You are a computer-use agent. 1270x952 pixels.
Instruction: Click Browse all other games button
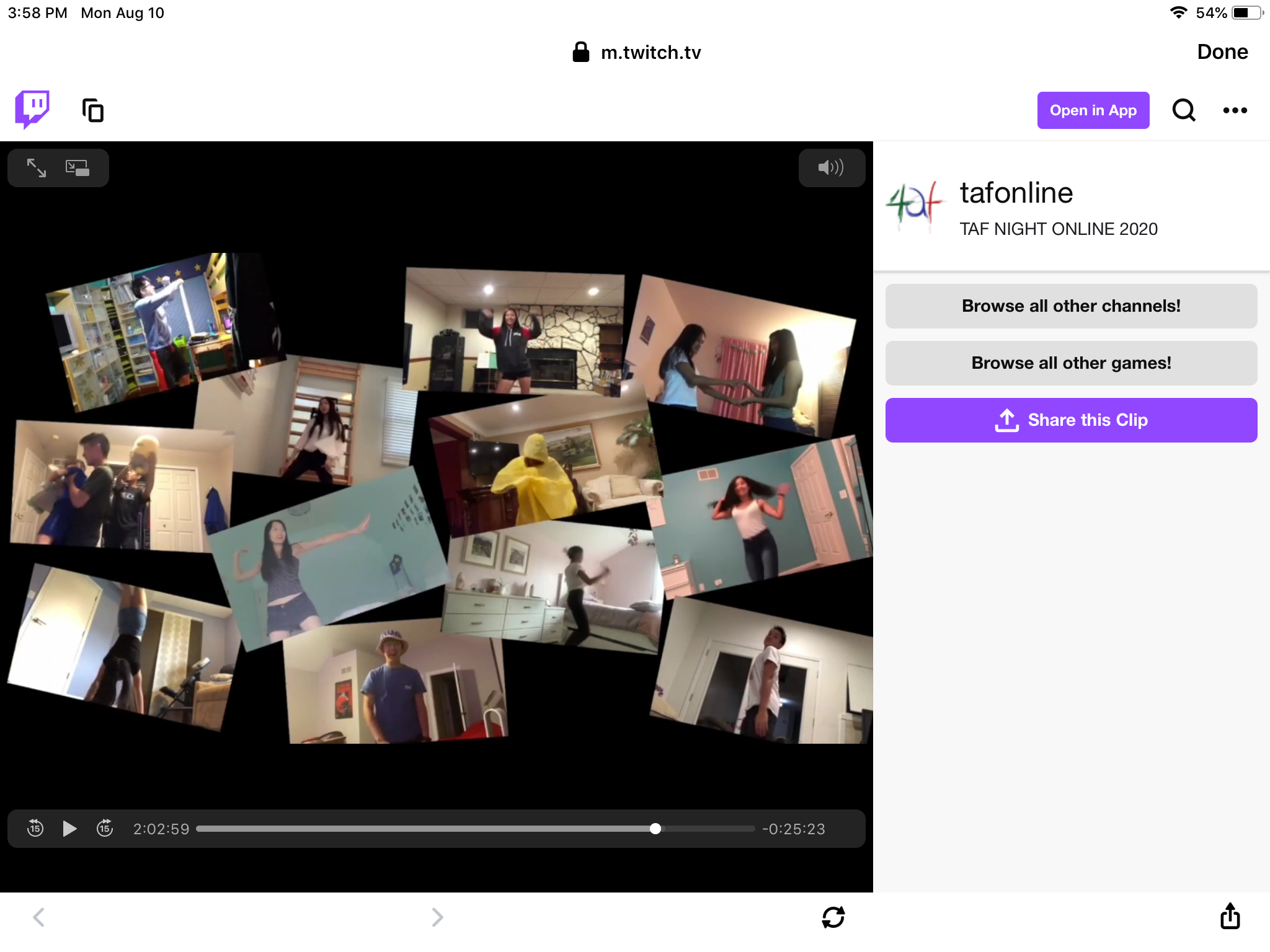1071,363
